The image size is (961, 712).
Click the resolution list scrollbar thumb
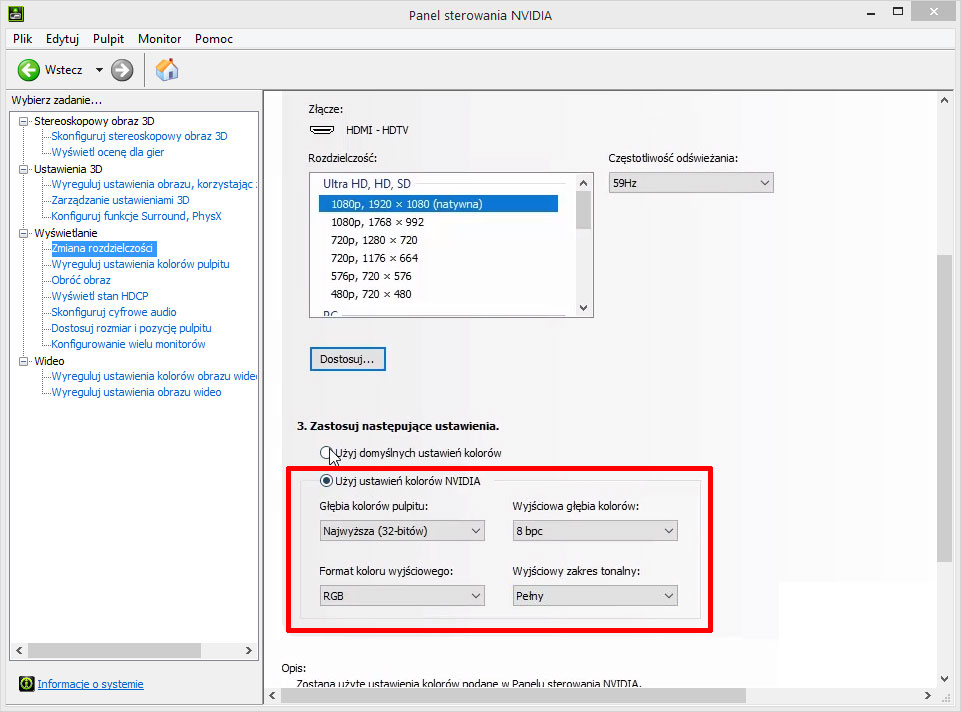(583, 210)
